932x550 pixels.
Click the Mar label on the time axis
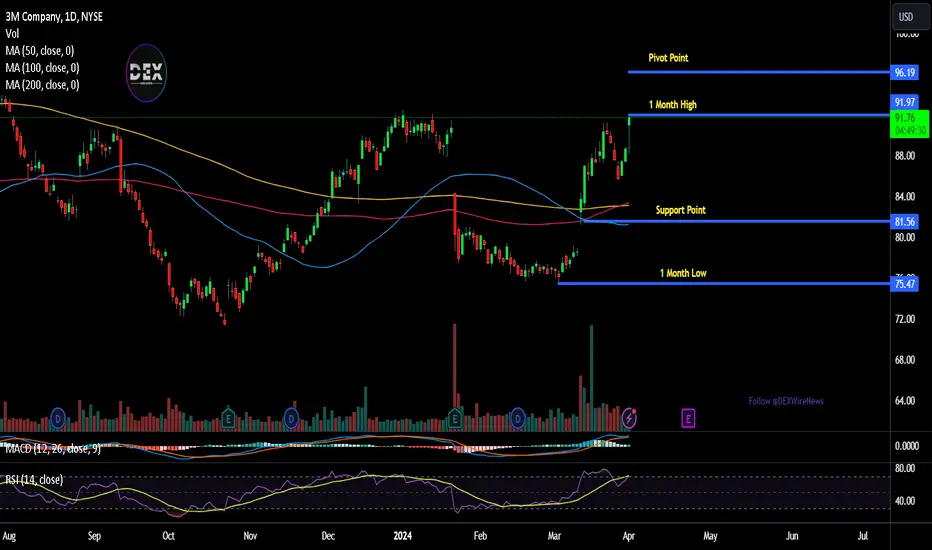coord(554,536)
